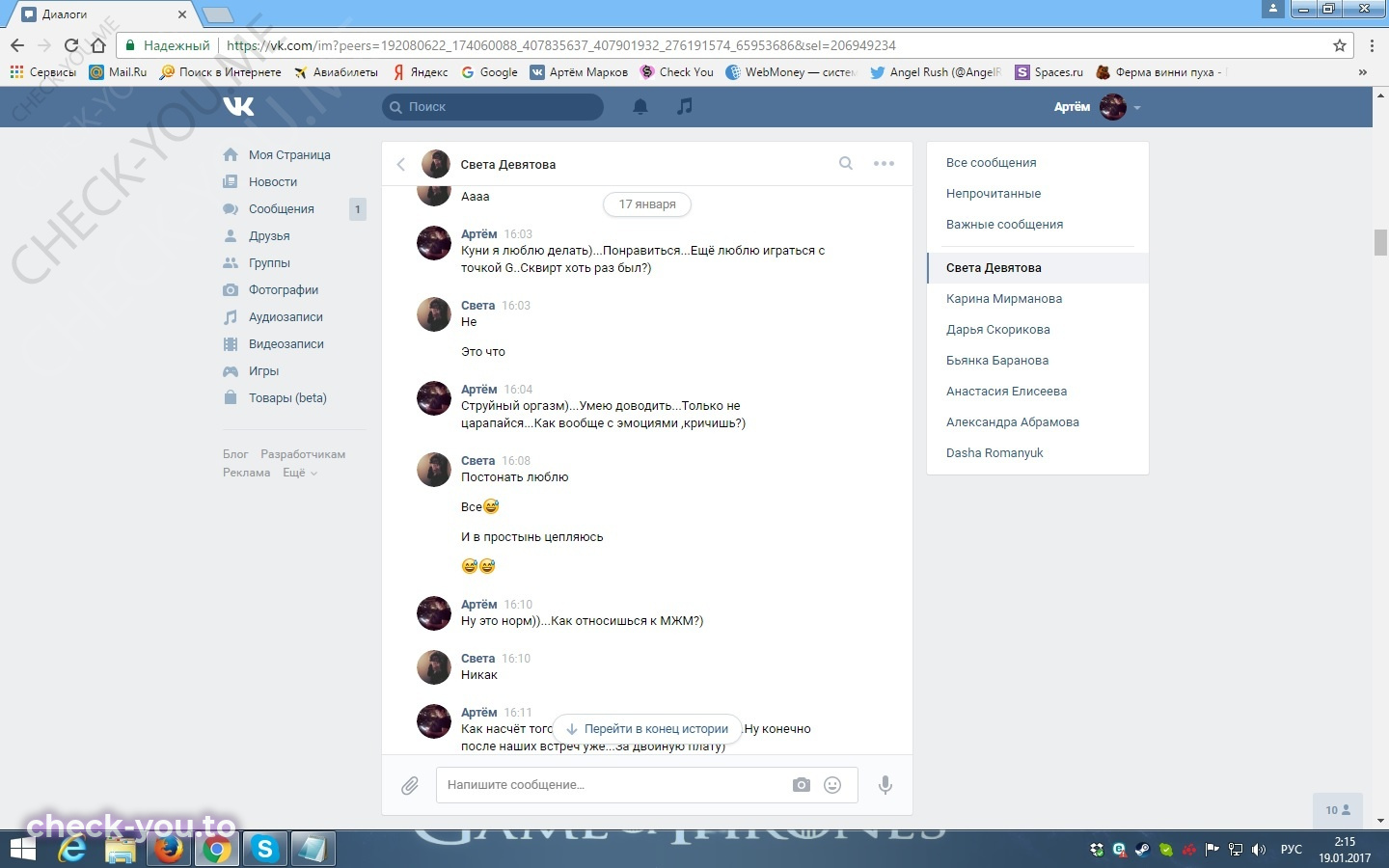Open Моя Страница in sidebar
The image size is (1389, 868).
[x=289, y=154]
